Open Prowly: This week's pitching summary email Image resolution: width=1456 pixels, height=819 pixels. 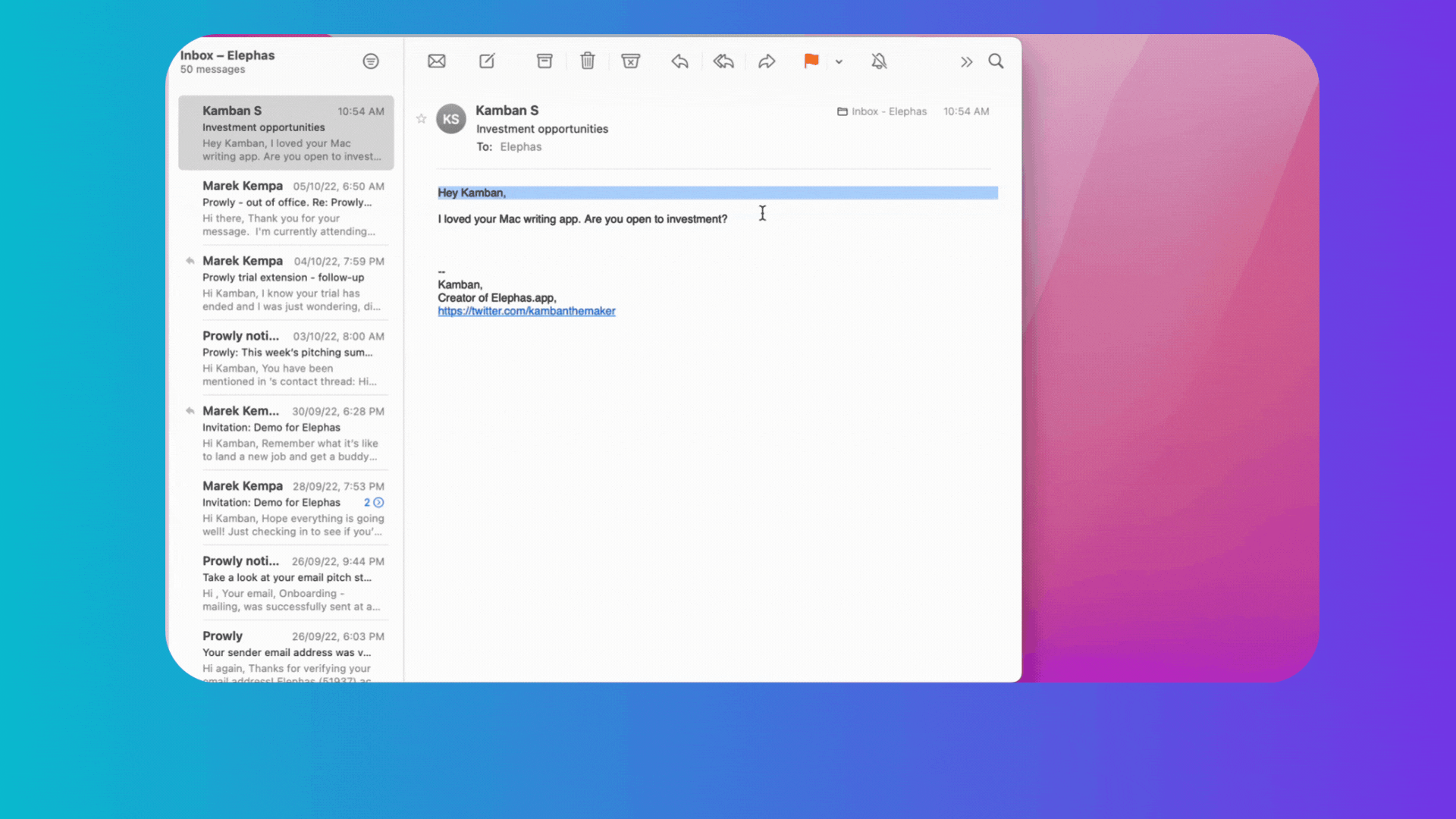[286, 358]
